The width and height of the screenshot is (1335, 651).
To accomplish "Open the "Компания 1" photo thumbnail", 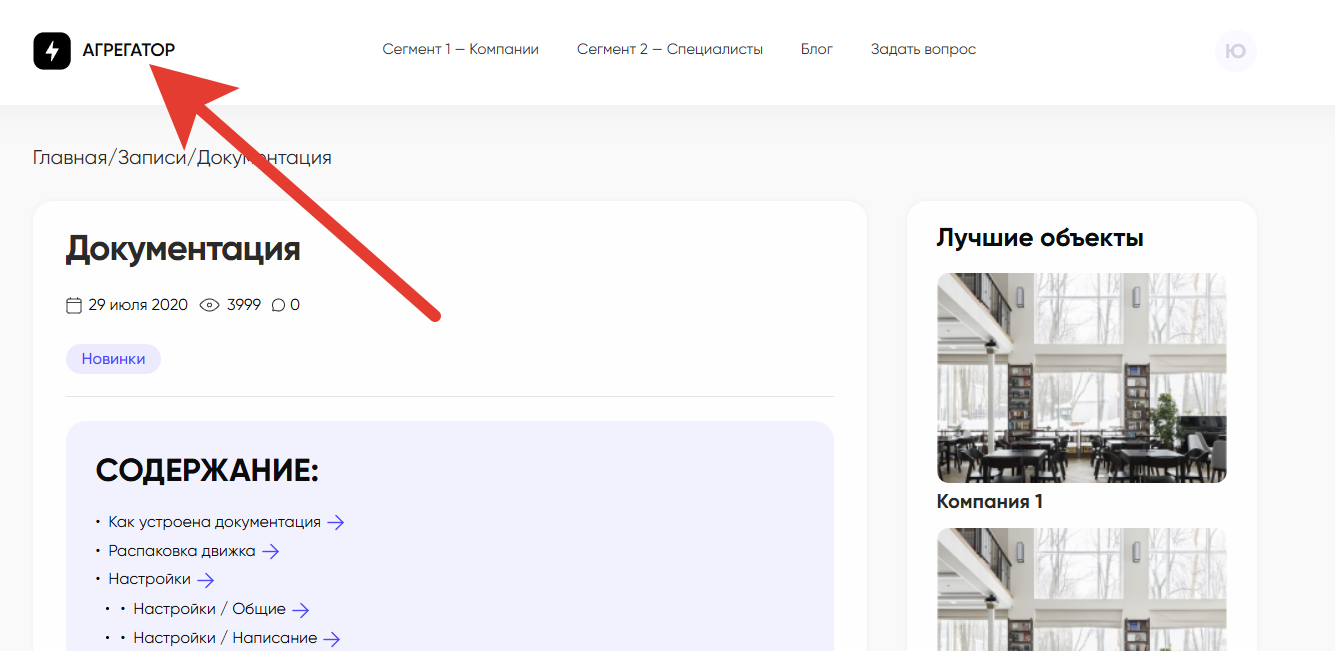I will click(x=1081, y=378).
